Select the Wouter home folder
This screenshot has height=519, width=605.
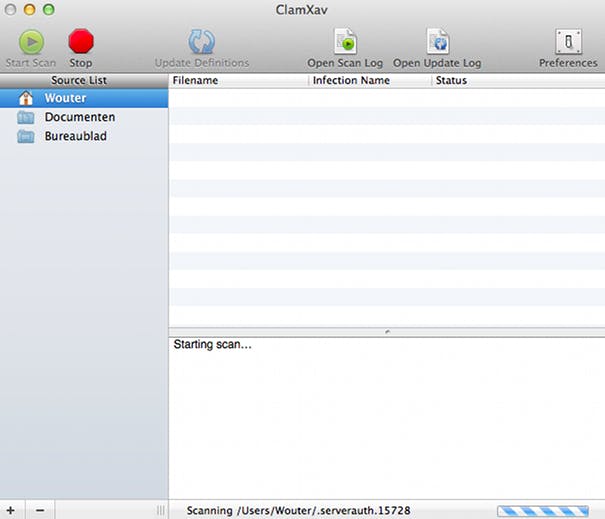(84, 98)
